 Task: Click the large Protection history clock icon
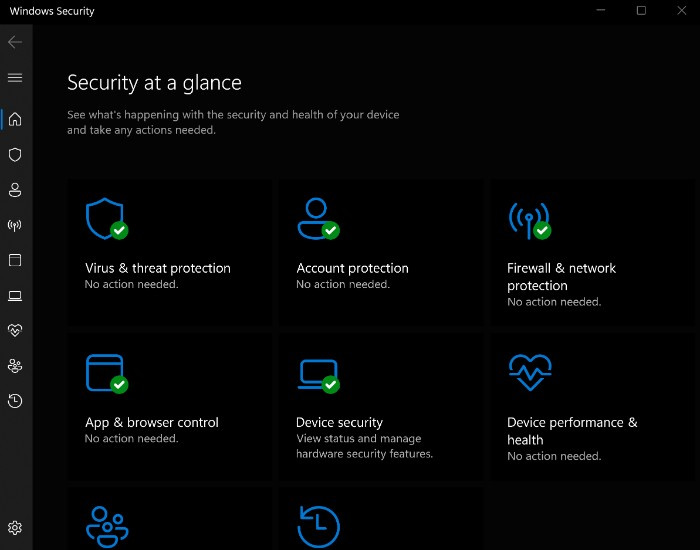[x=318, y=527]
